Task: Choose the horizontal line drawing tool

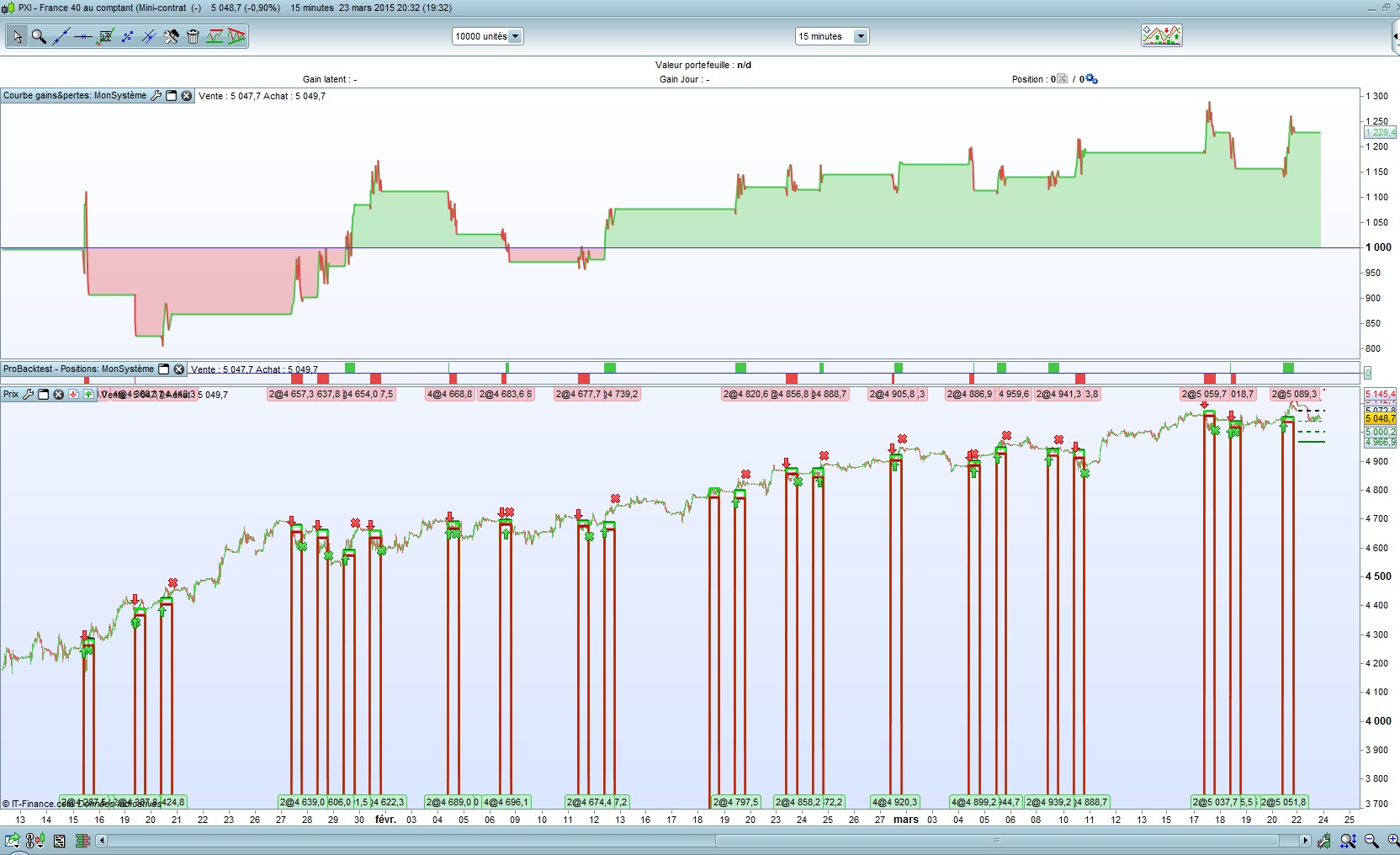Action: [x=82, y=36]
